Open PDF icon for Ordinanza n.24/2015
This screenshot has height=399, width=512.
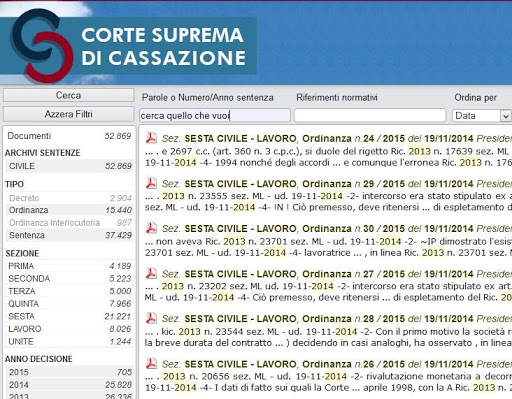(x=151, y=138)
